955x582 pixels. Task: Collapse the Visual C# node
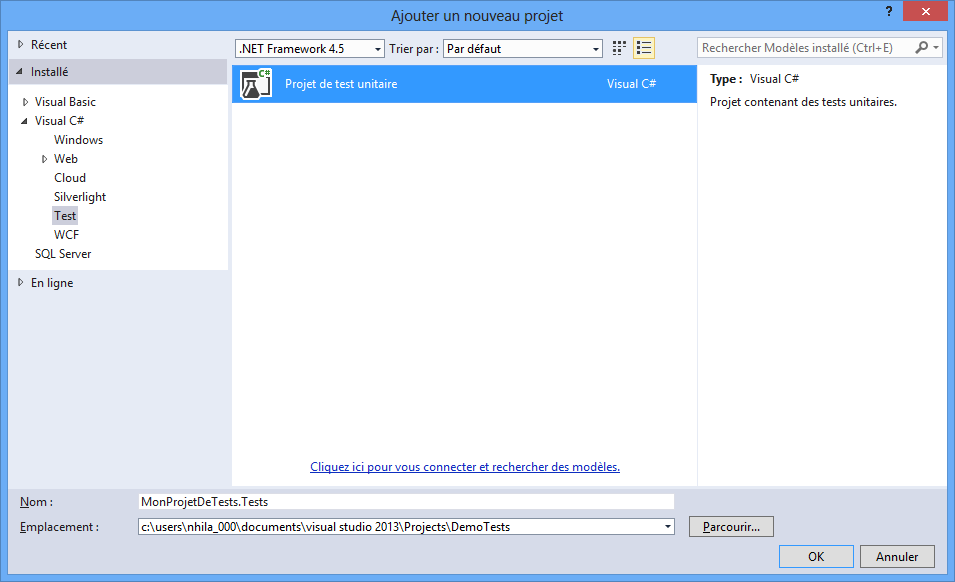click(24, 121)
